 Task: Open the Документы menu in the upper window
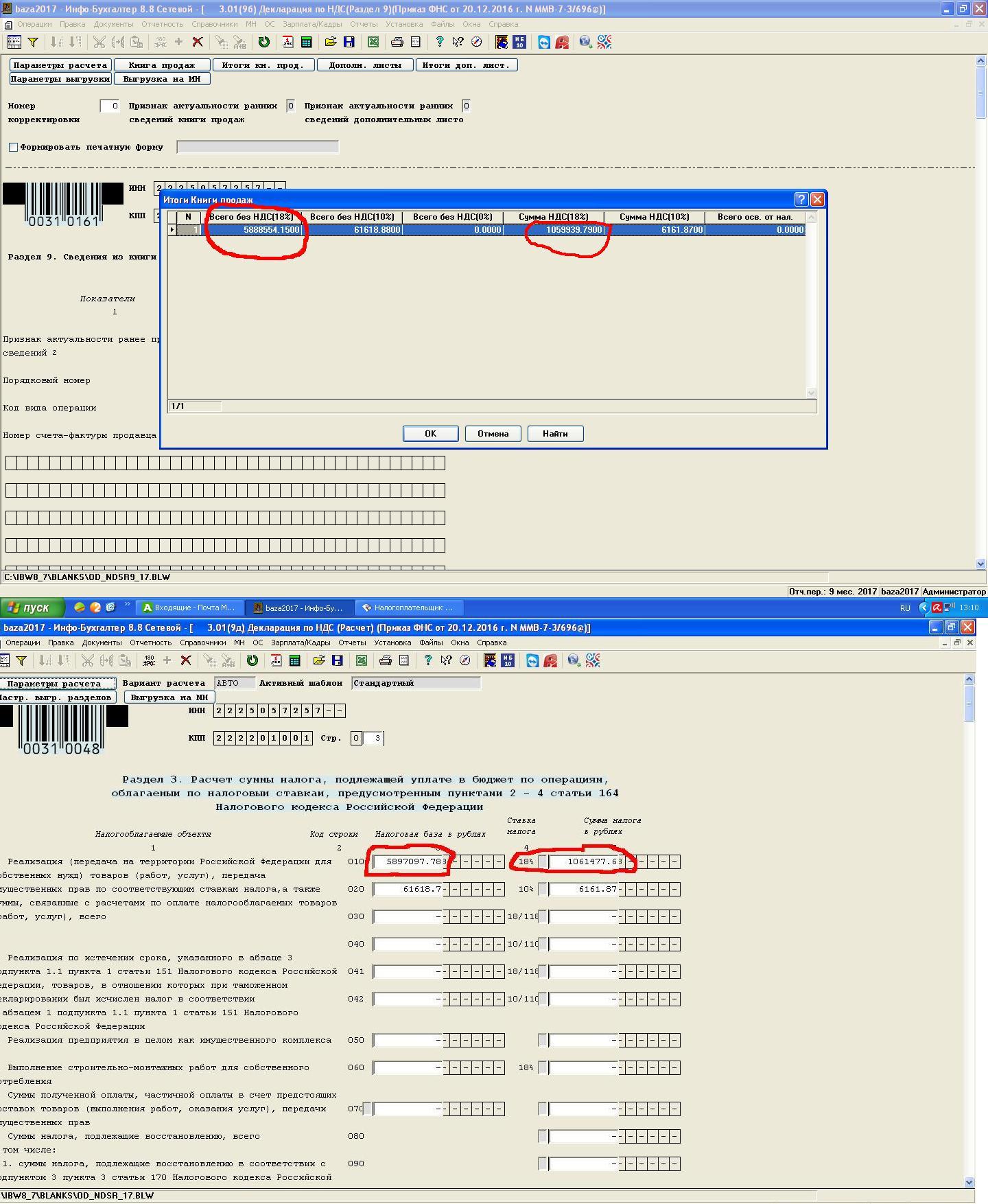[x=113, y=24]
